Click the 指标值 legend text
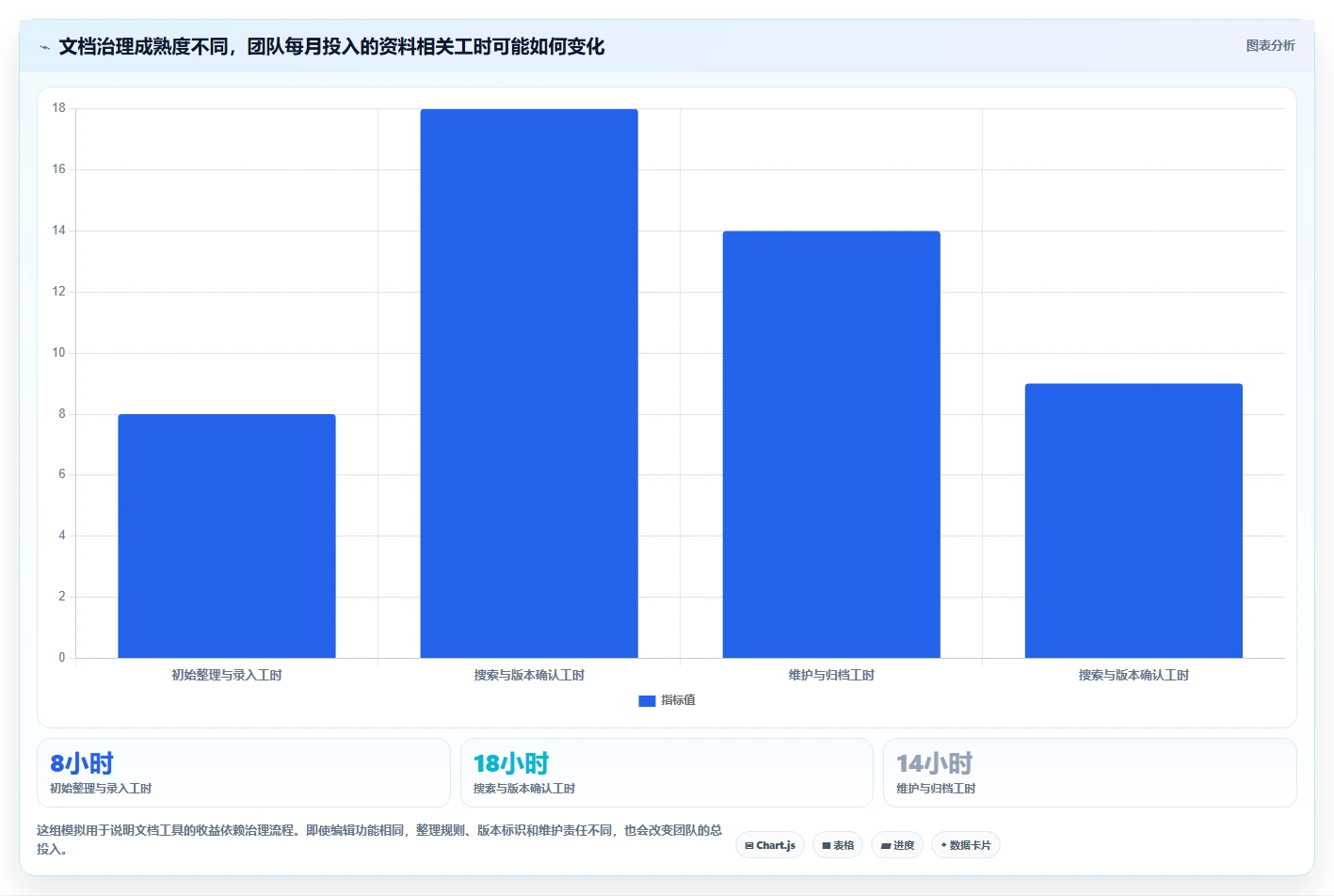The width and height of the screenshot is (1334, 896). tap(678, 700)
